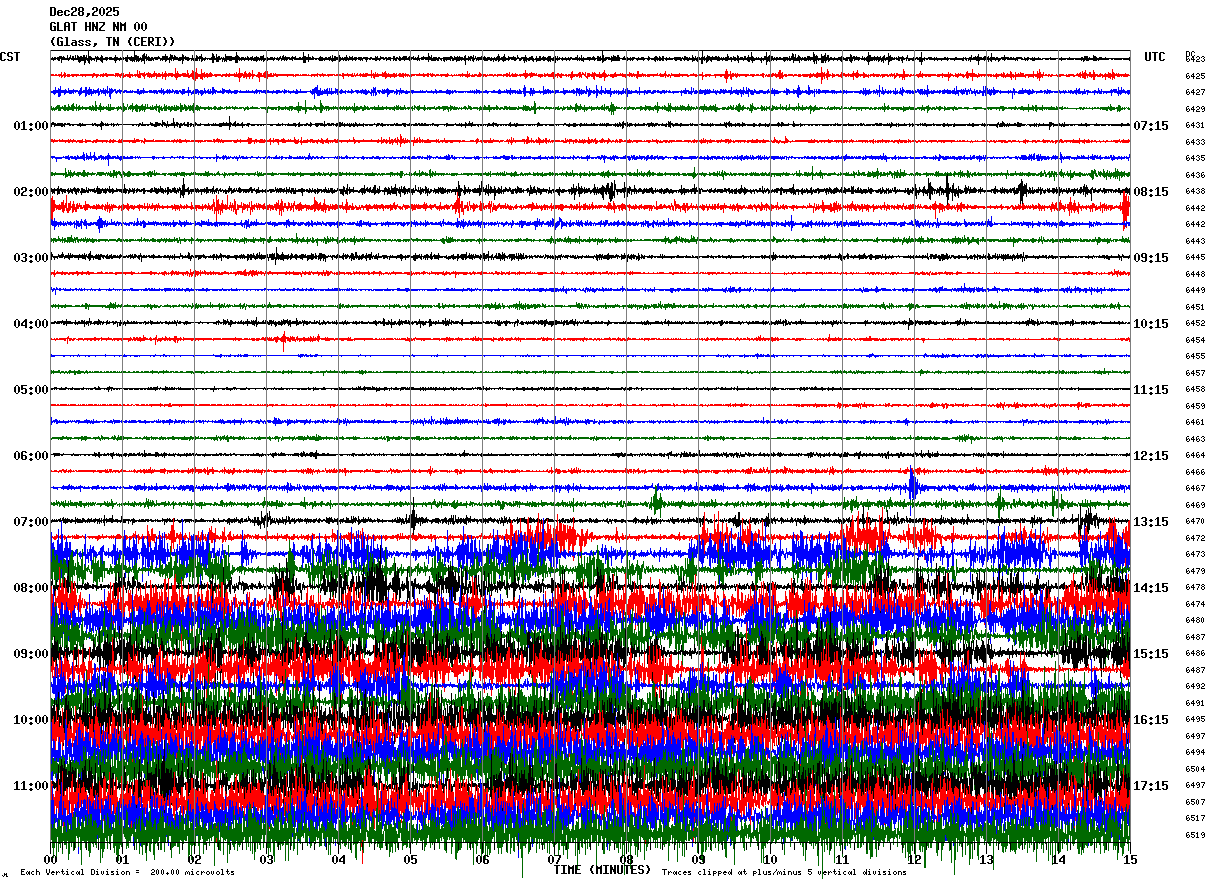Click the DC offset value 6427
1210x886 pixels.
pyautogui.click(x=1195, y=92)
